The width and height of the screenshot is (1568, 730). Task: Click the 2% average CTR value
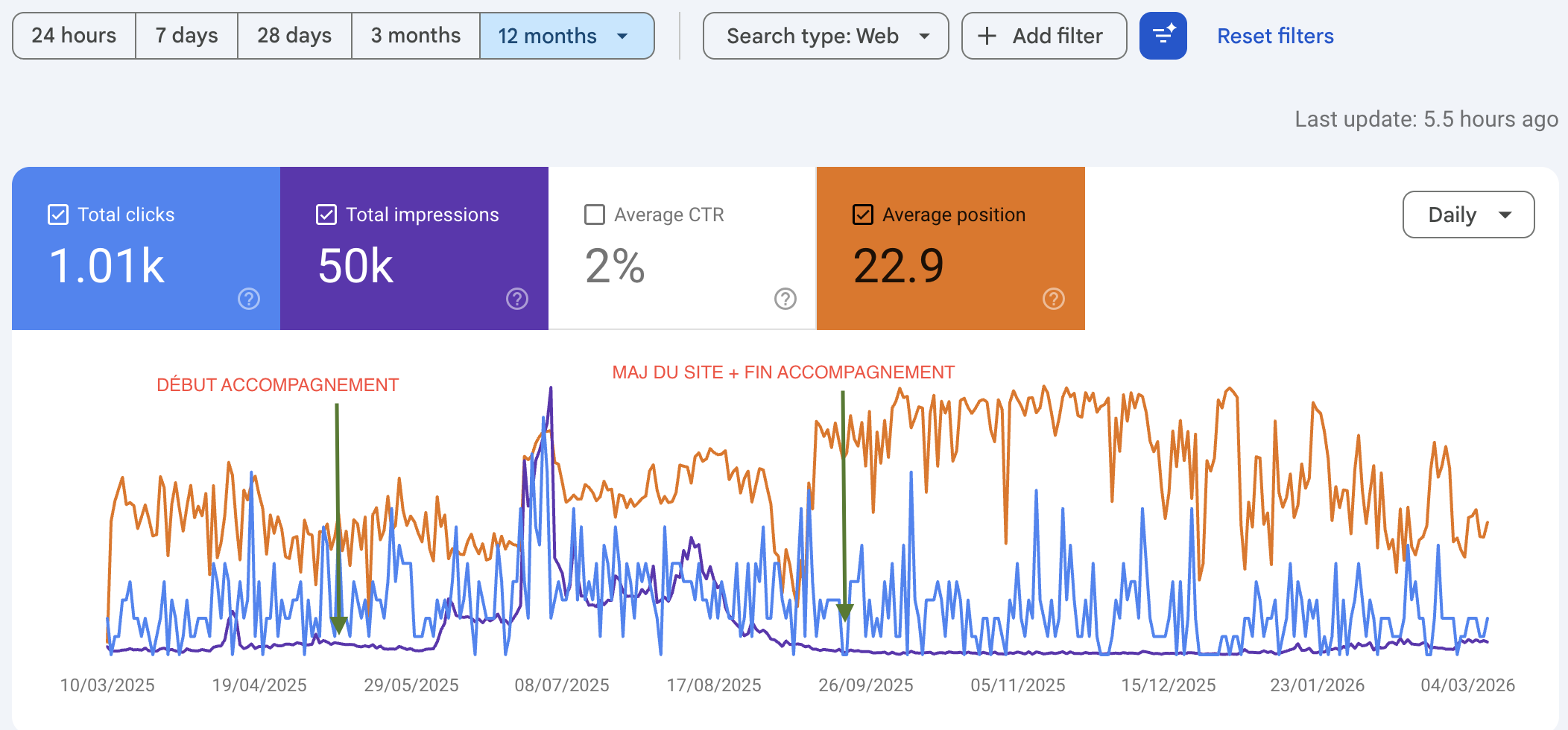point(615,266)
